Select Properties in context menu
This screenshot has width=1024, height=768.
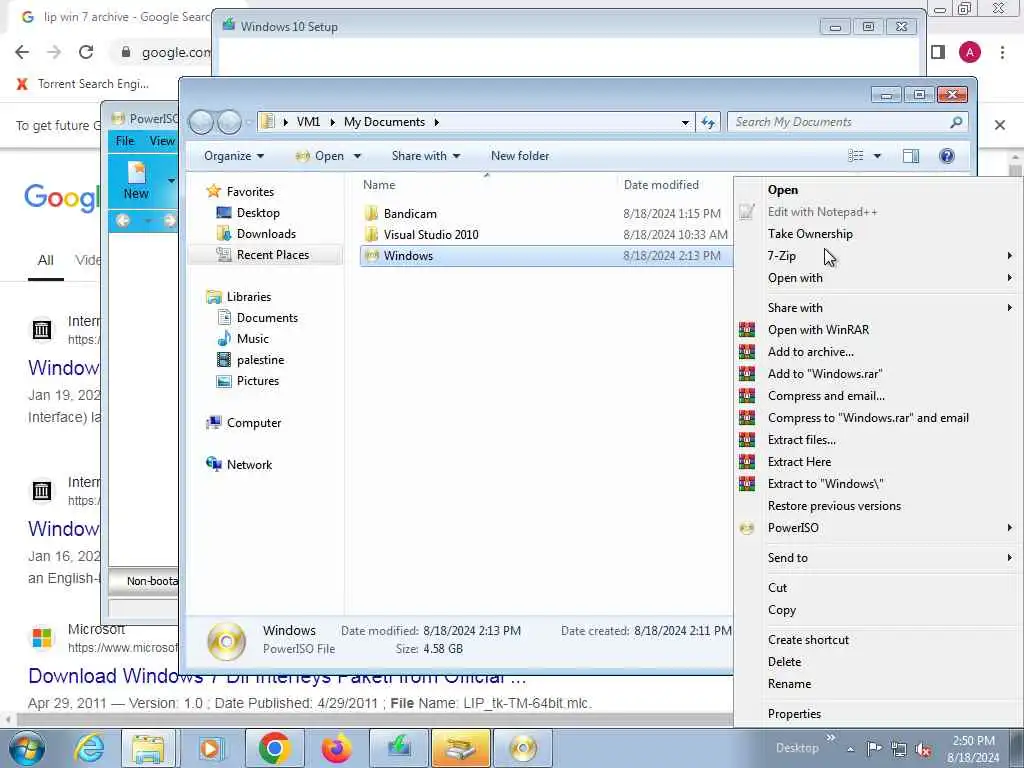coord(794,714)
